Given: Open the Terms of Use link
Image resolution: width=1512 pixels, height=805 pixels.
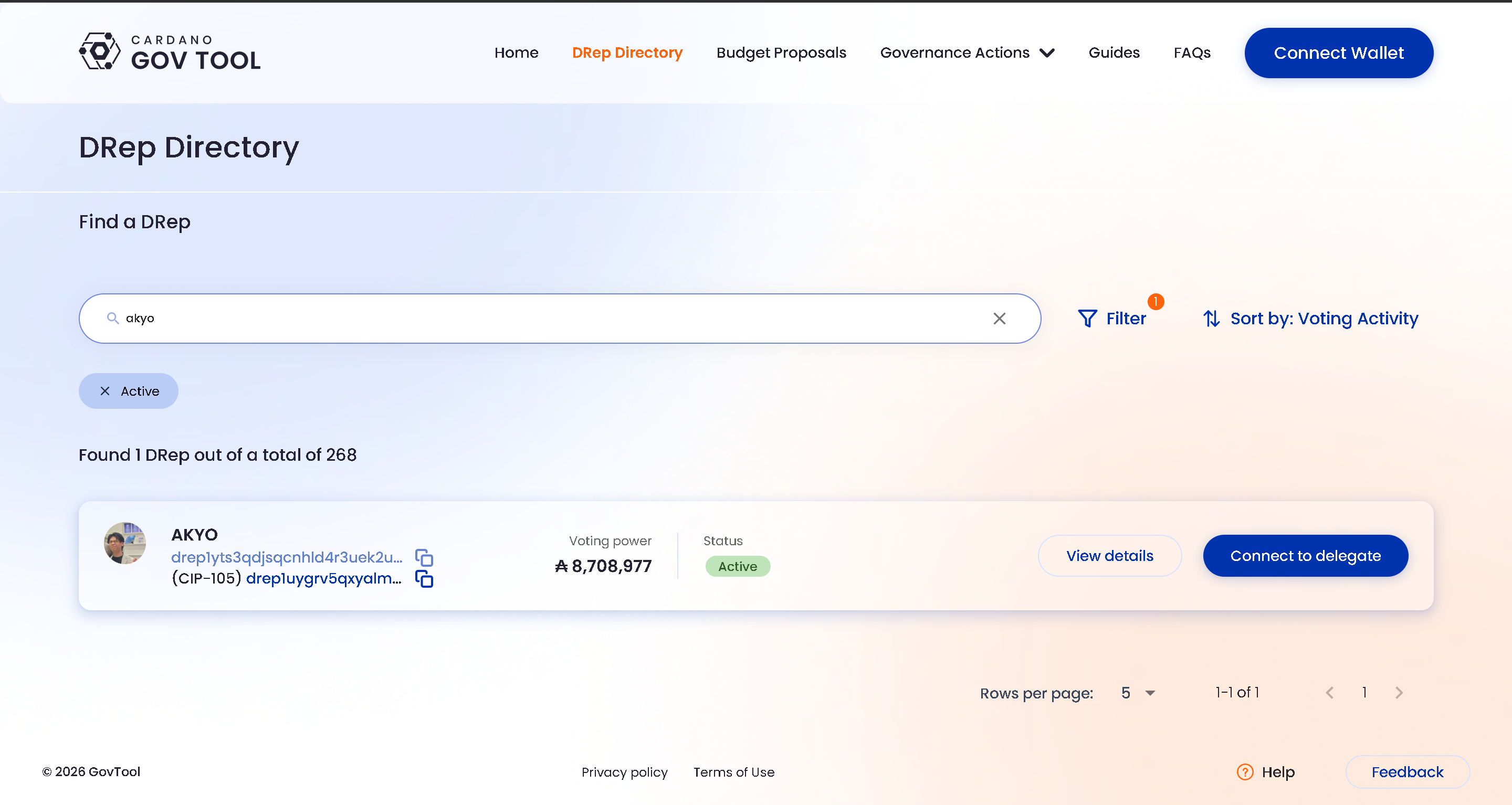Looking at the screenshot, I should point(734,772).
